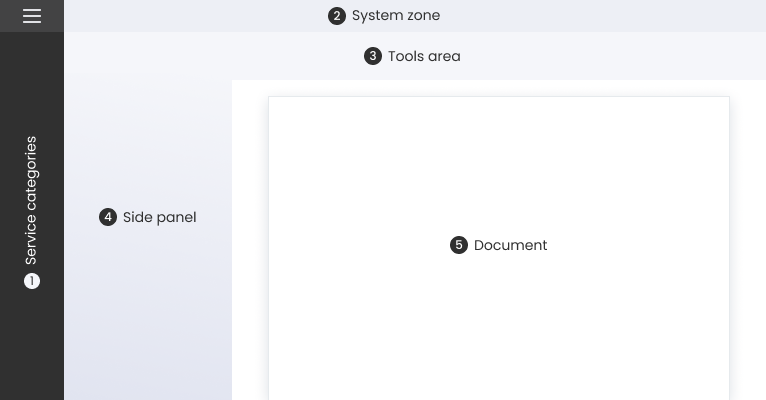Click the Document label text
Viewport: 766px width, 400px height.
click(510, 245)
